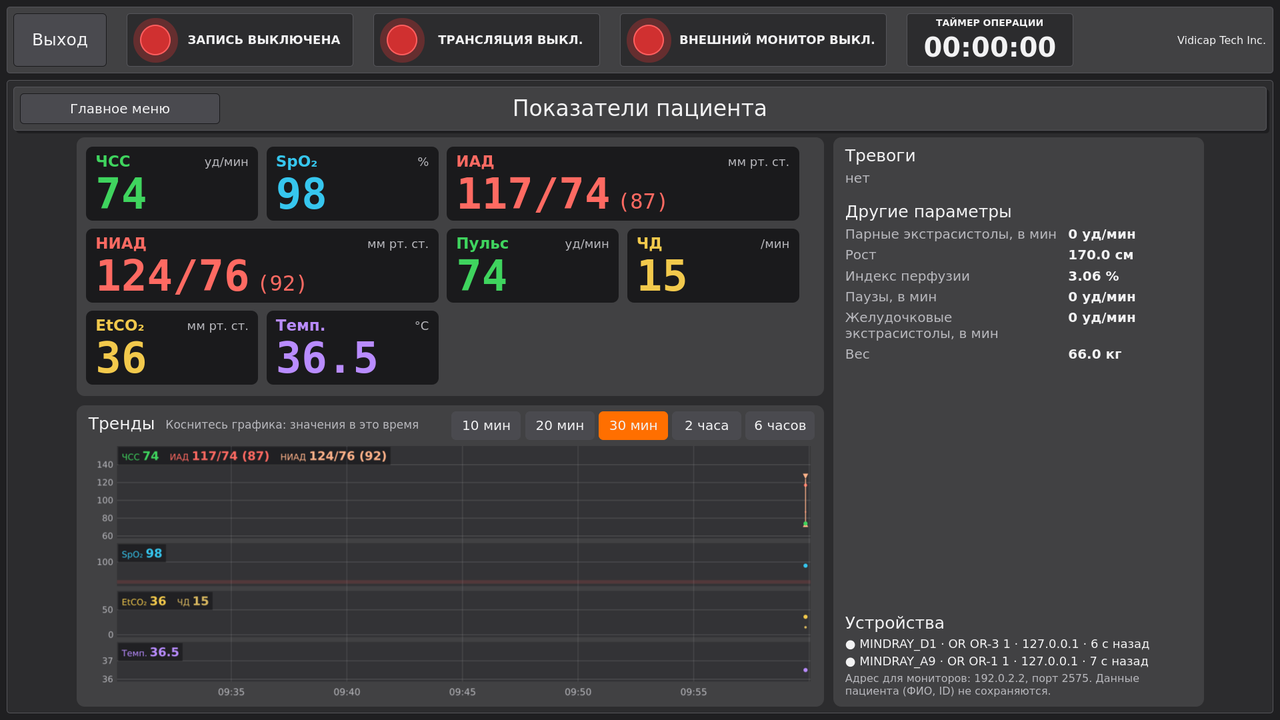Enable broadcast via 'ТРАНСЛЯЦИЯ ВЫКЛ.' button

[487, 40]
